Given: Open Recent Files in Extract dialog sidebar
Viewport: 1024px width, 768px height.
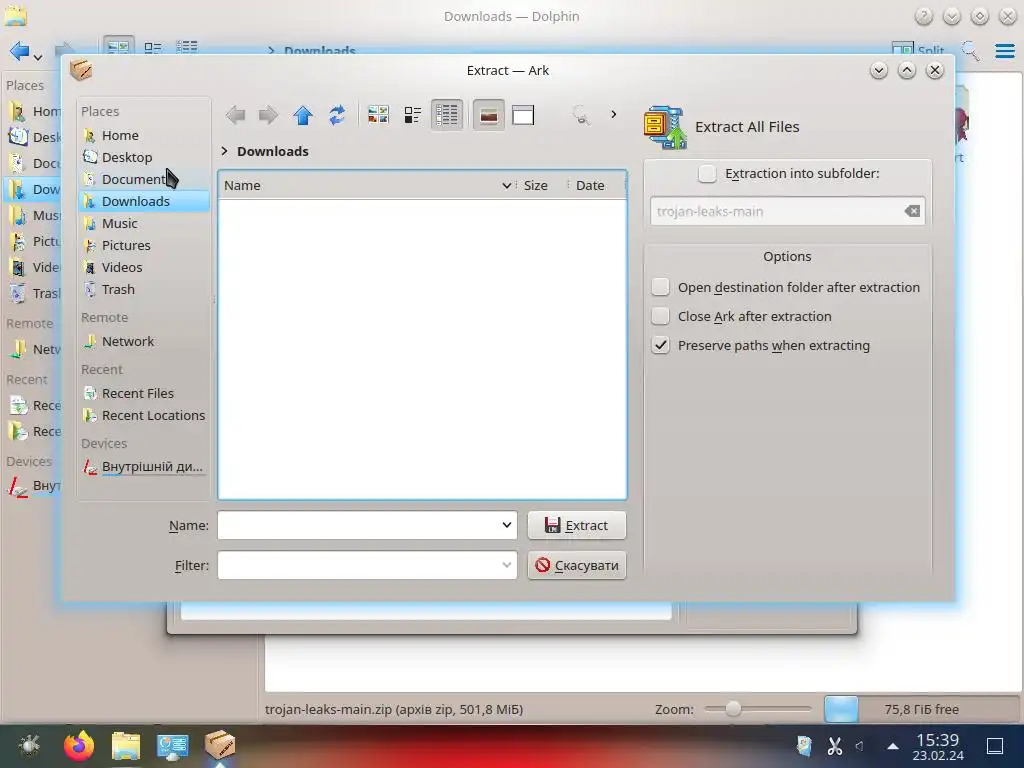Looking at the screenshot, I should click(144, 393).
